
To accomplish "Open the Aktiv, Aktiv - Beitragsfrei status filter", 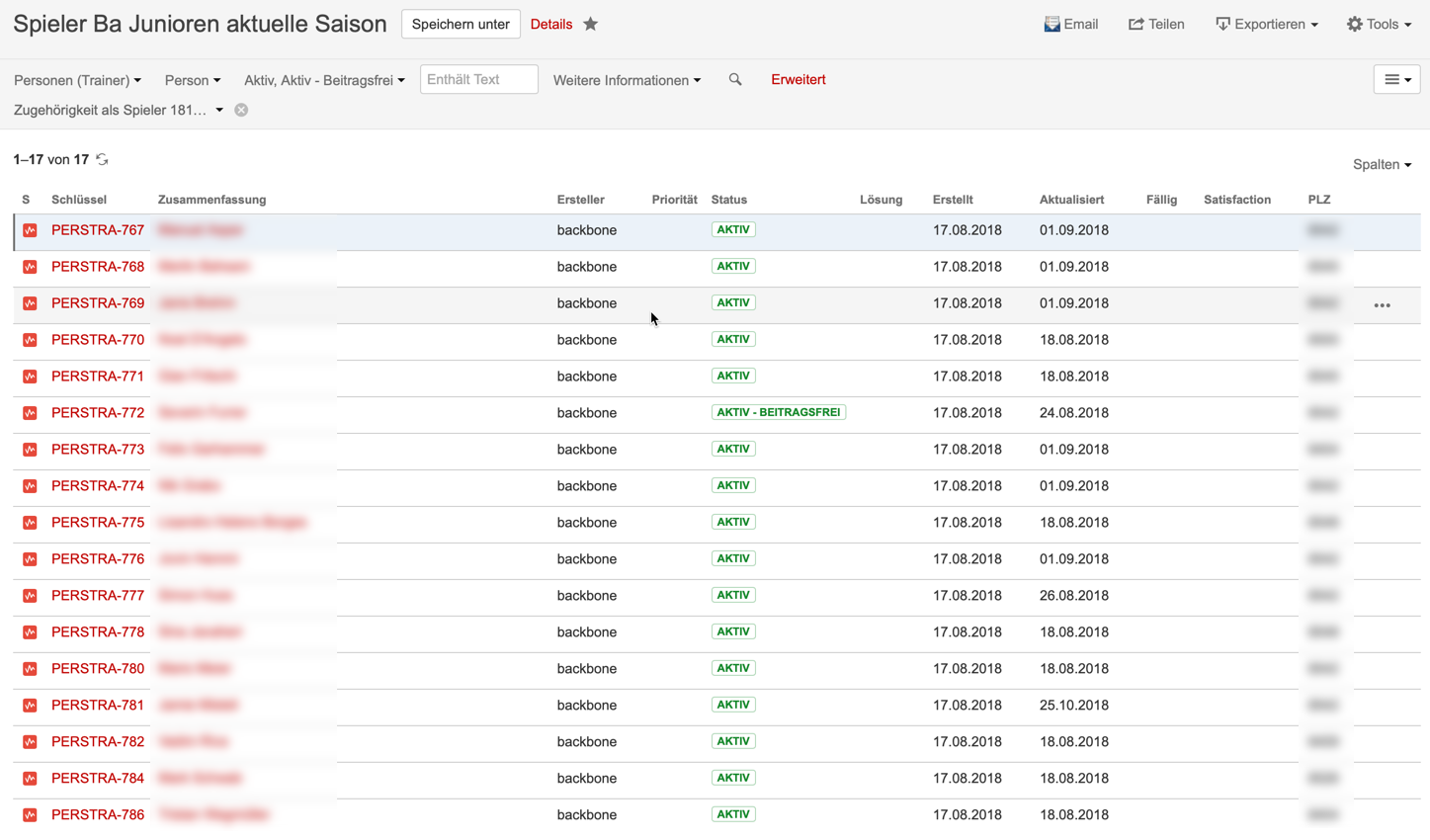I will point(324,80).
